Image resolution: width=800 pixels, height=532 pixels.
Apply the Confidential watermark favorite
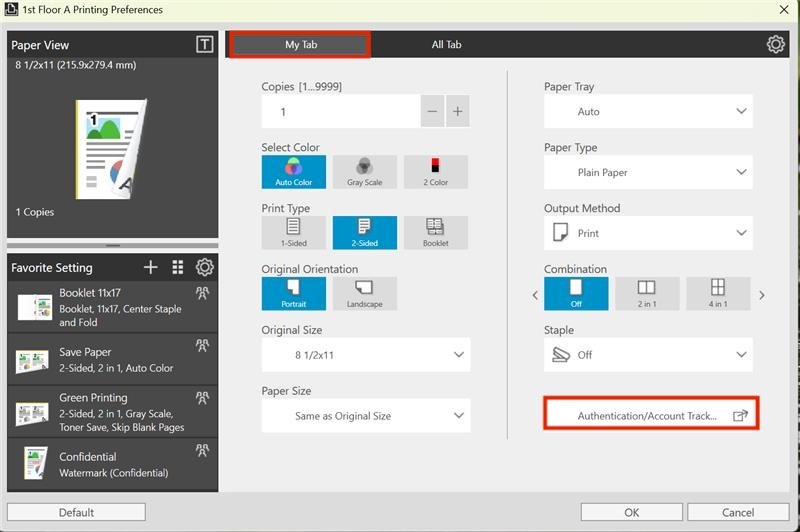pos(113,464)
